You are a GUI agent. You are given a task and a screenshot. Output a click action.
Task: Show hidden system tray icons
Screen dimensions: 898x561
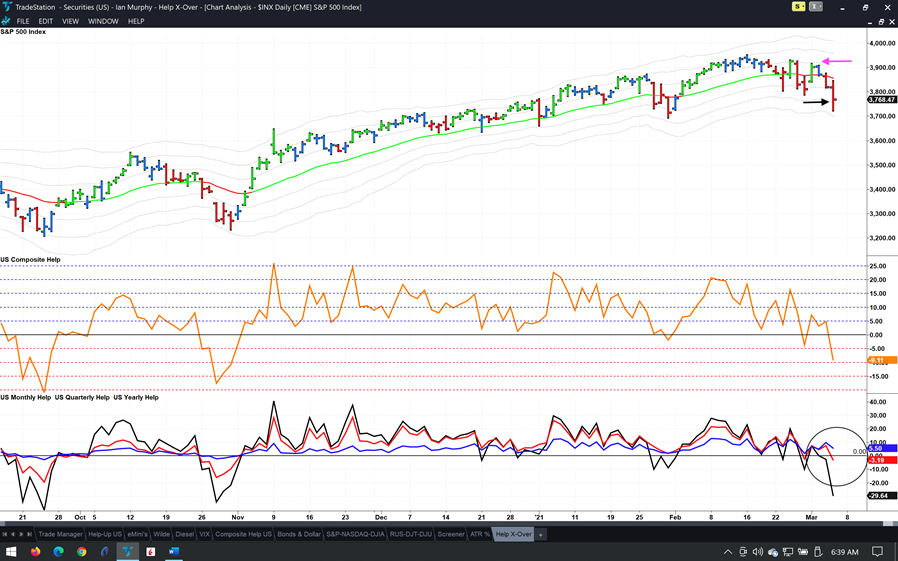tap(728, 552)
